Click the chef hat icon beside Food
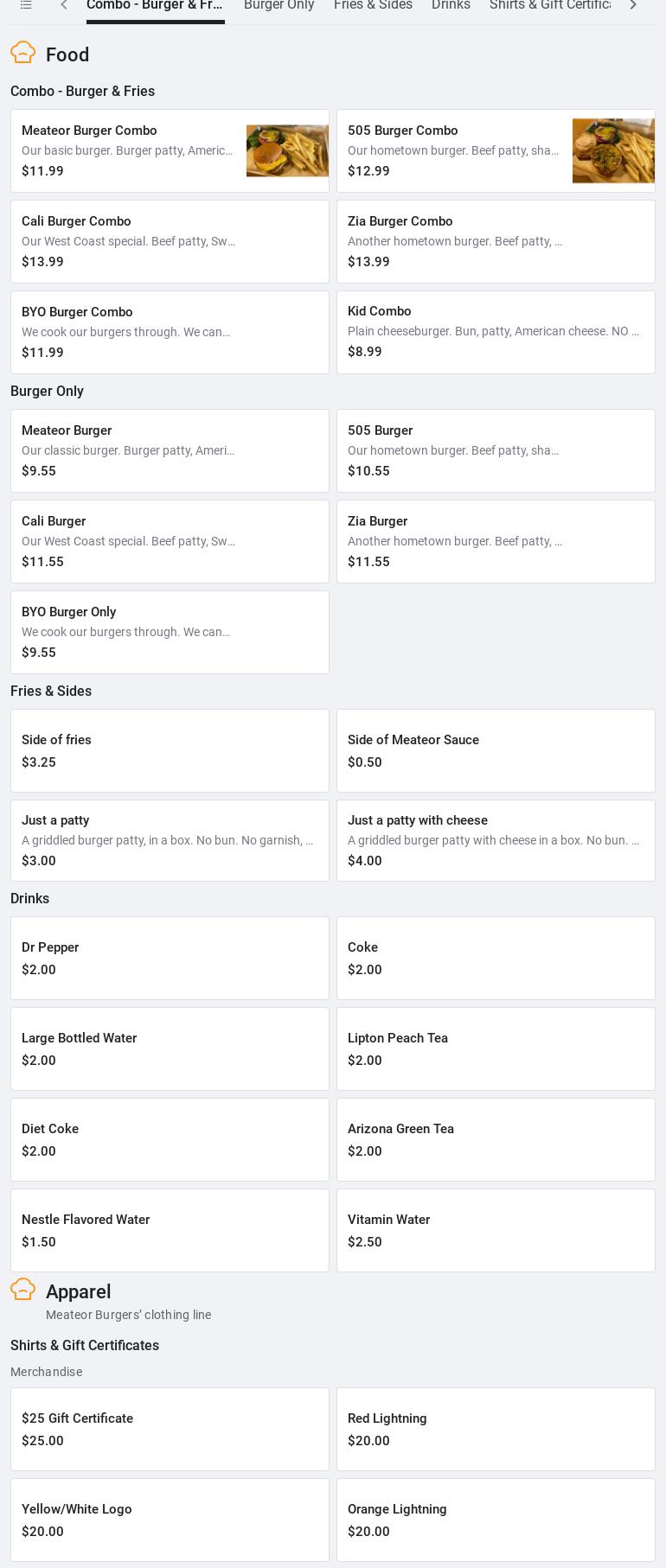 pos(23,53)
